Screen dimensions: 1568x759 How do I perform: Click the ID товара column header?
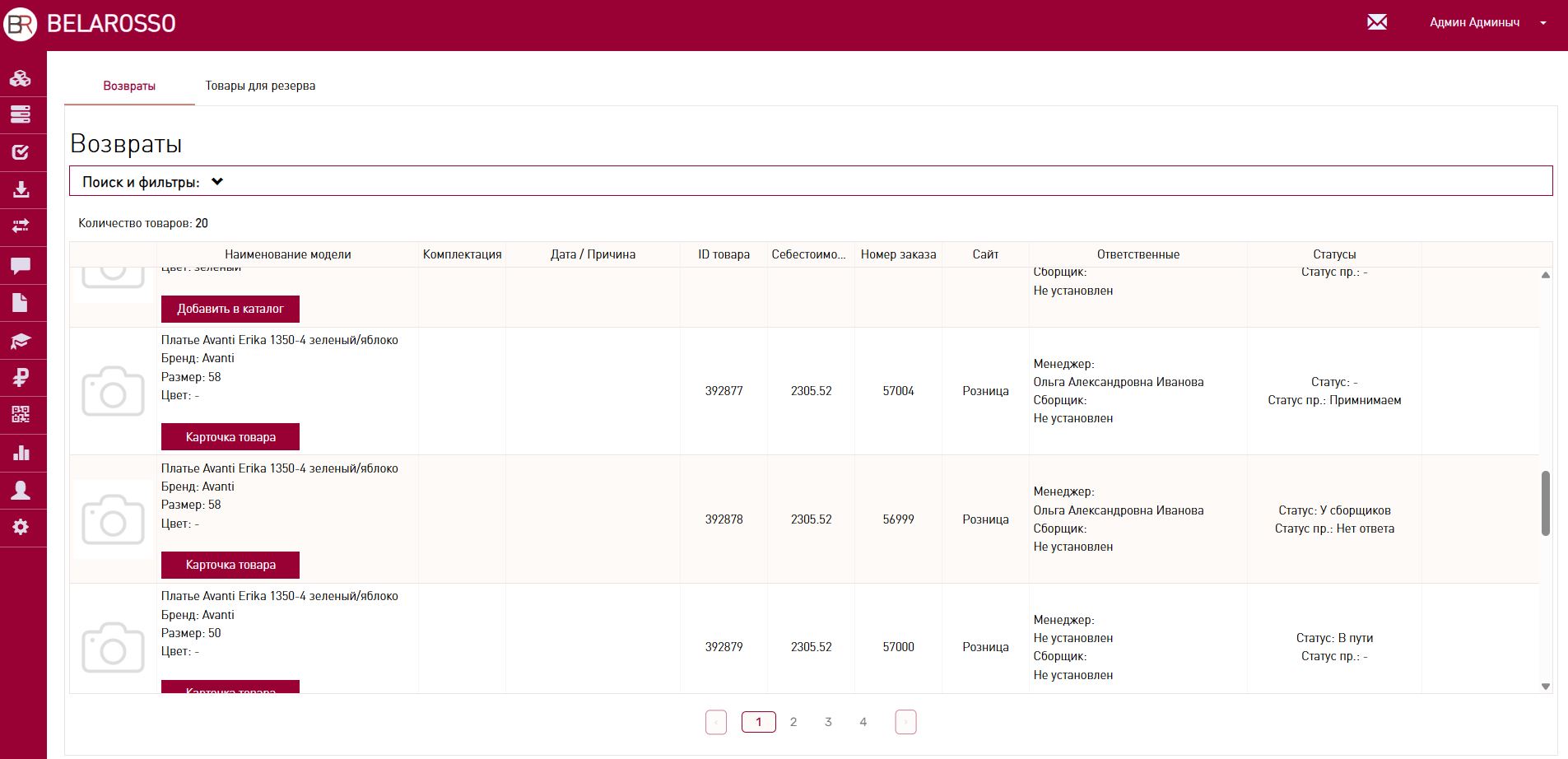tap(724, 254)
